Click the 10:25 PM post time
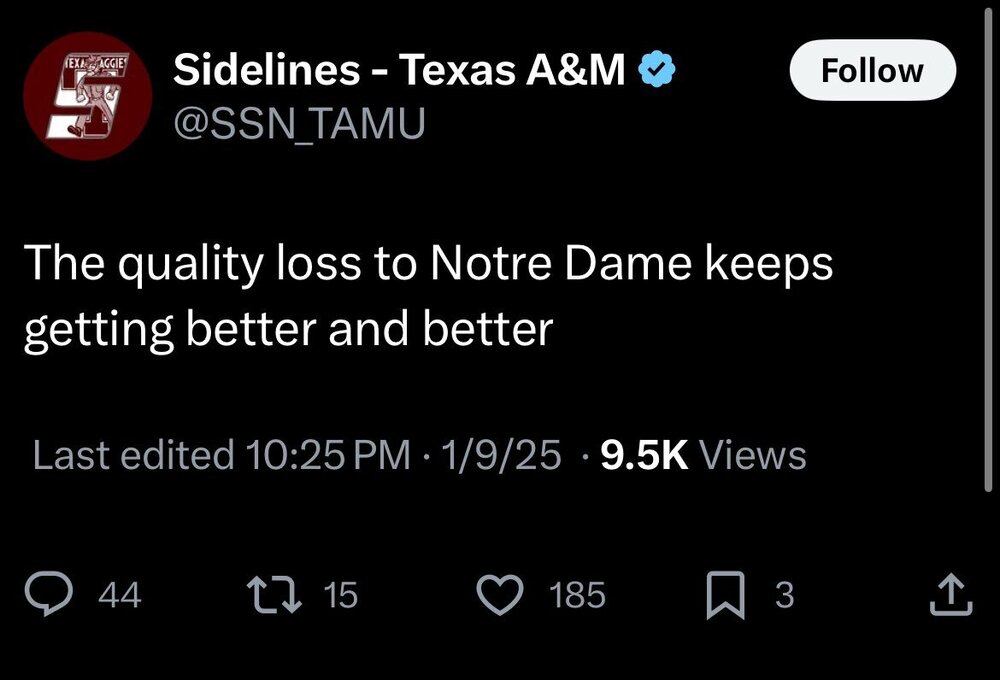1000x680 pixels. [x=326, y=455]
